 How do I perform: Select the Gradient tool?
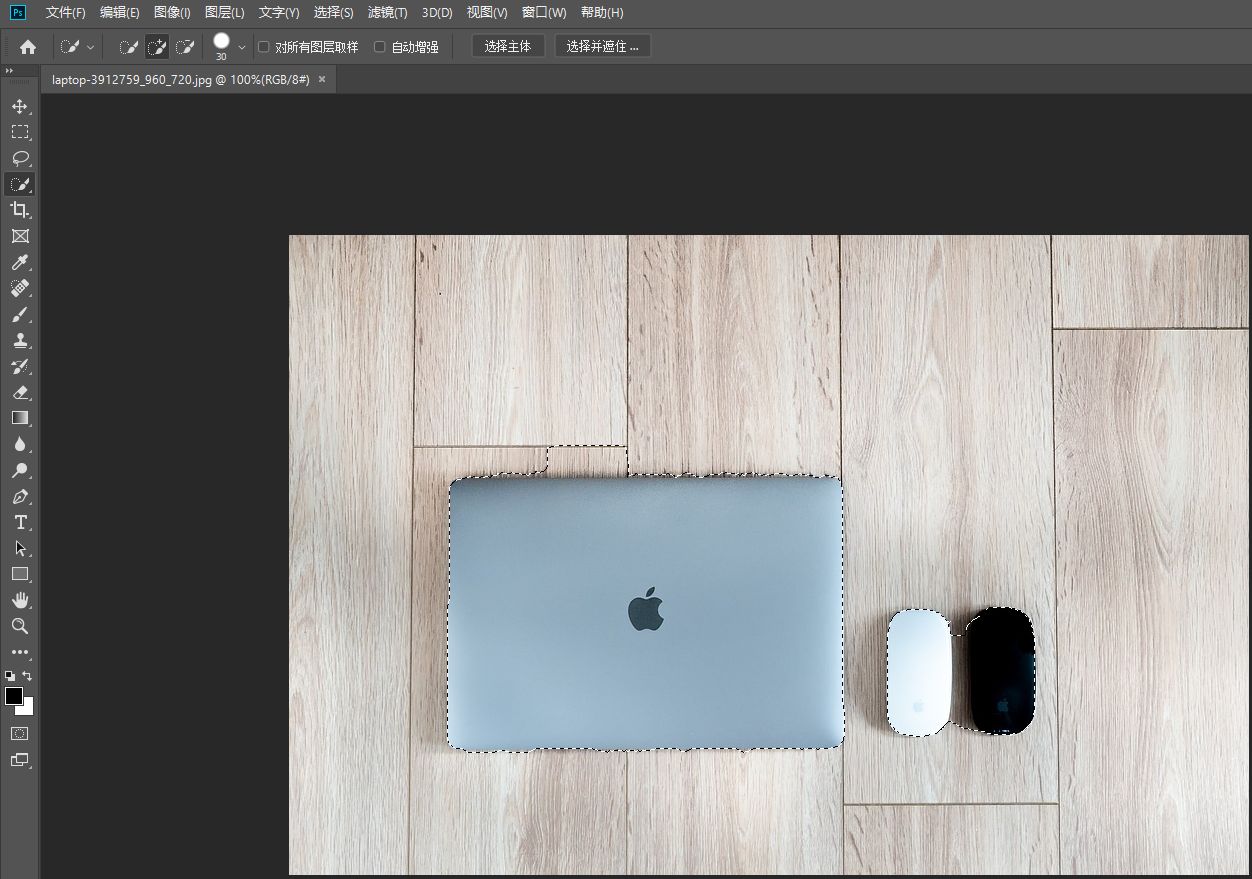pos(20,418)
